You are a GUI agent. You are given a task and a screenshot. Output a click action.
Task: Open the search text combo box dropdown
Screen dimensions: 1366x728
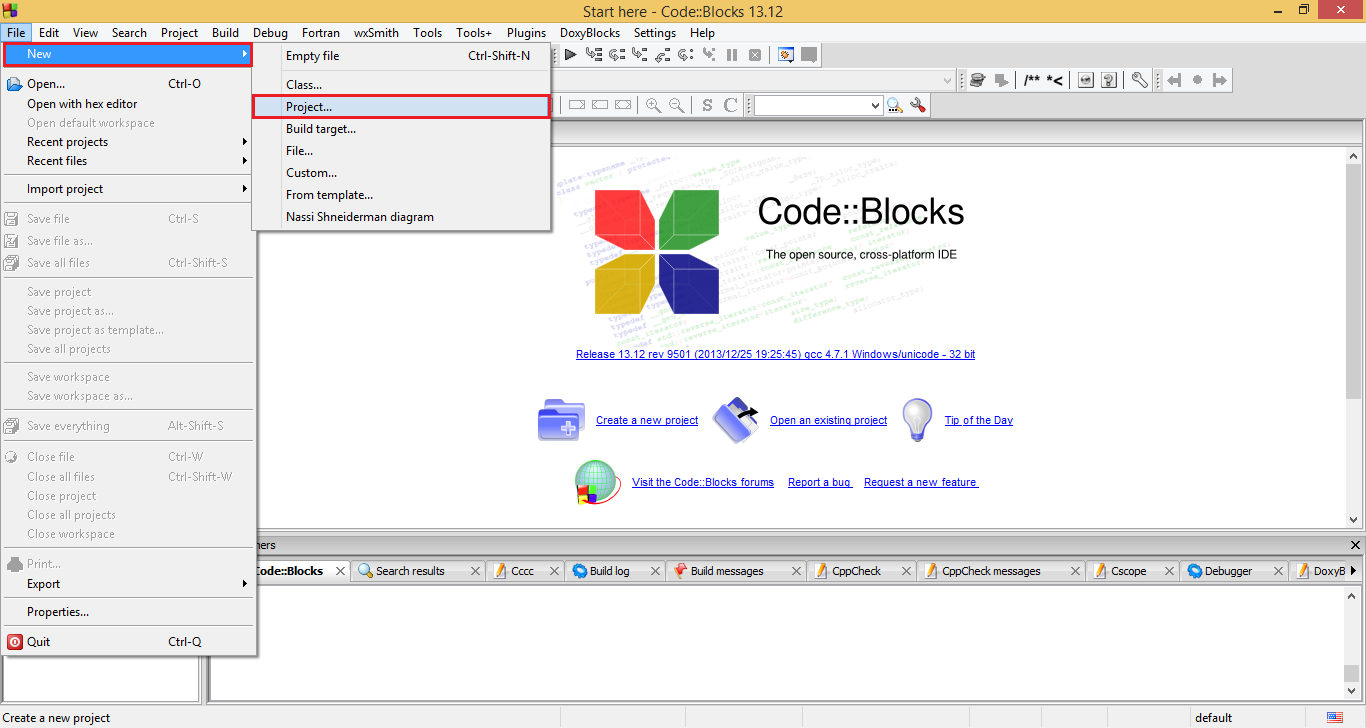pyautogui.click(x=876, y=105)
